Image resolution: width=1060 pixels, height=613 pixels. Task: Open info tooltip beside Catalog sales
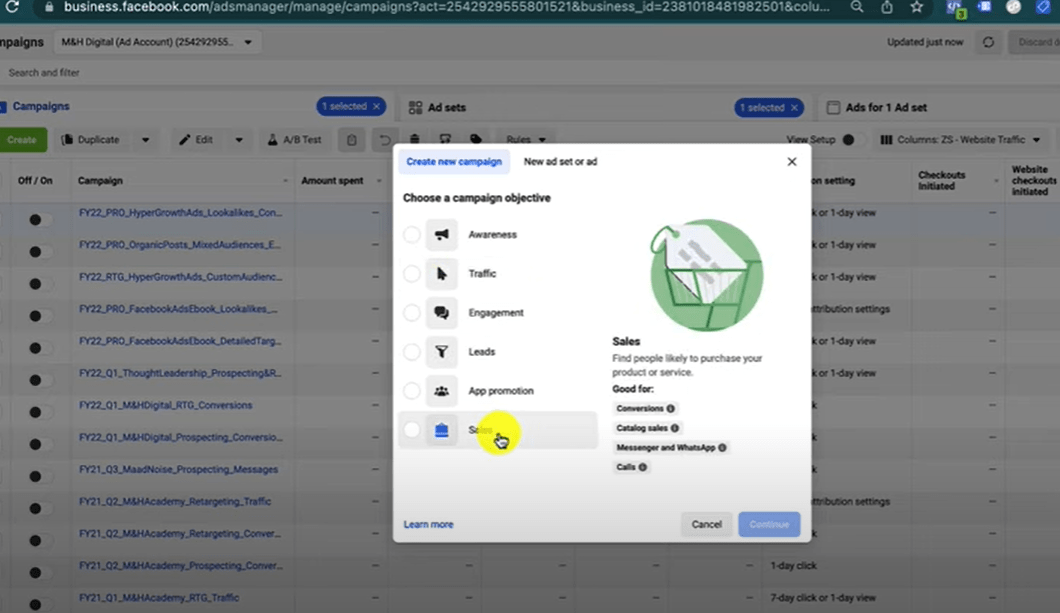coord(675,428)
